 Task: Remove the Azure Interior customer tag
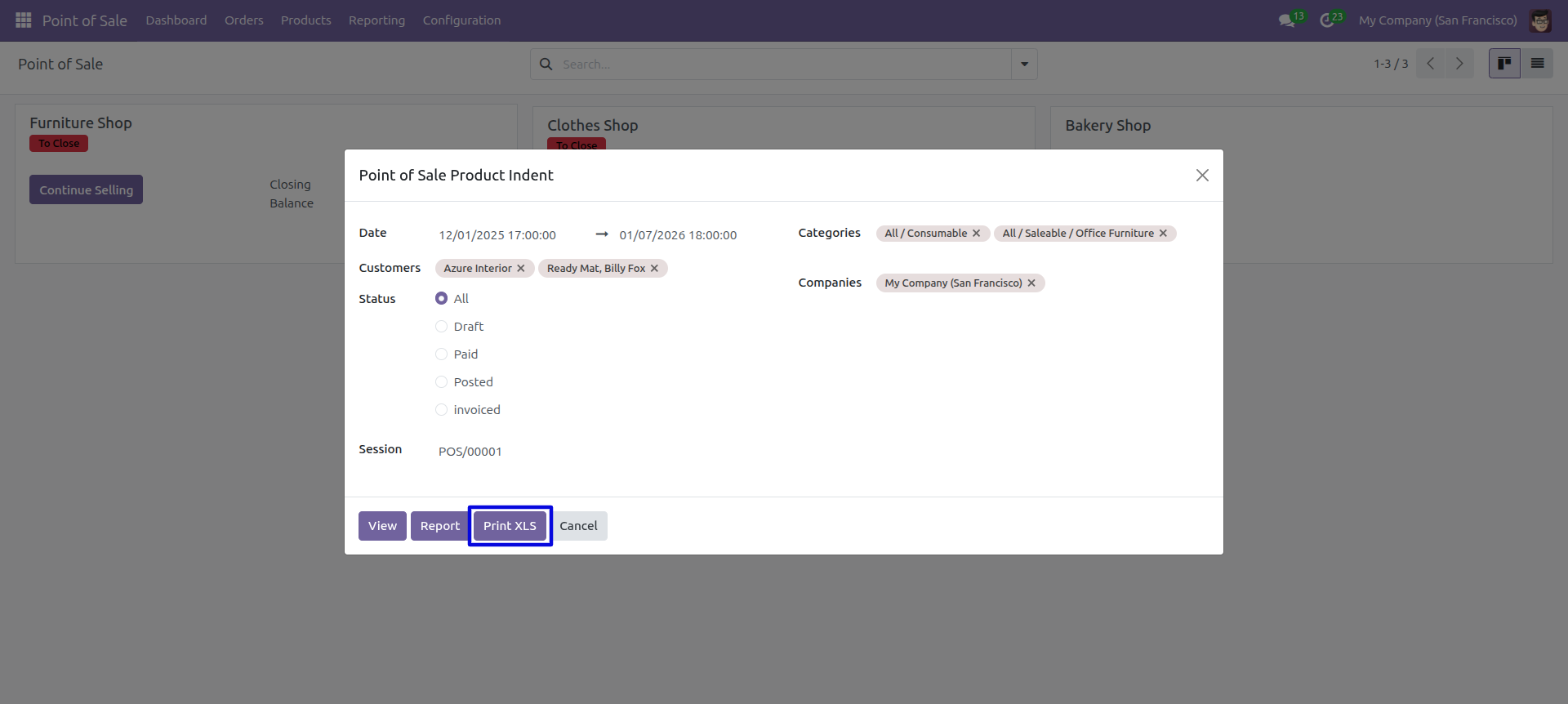[x=521, y=269]
